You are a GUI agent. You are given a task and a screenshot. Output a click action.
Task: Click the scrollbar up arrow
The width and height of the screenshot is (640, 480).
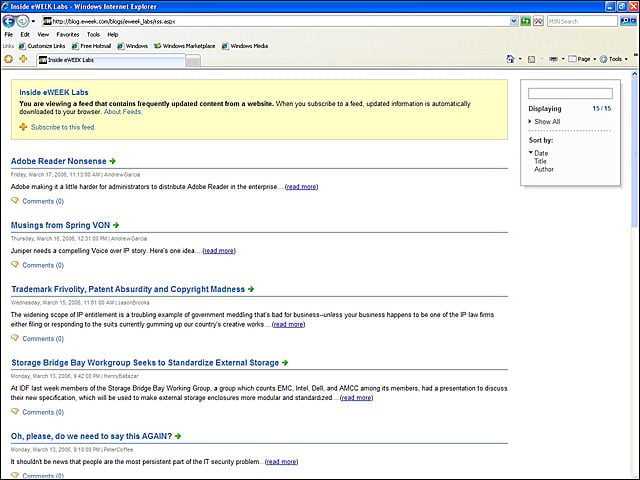pyautogui.click(x=635, y=74)
